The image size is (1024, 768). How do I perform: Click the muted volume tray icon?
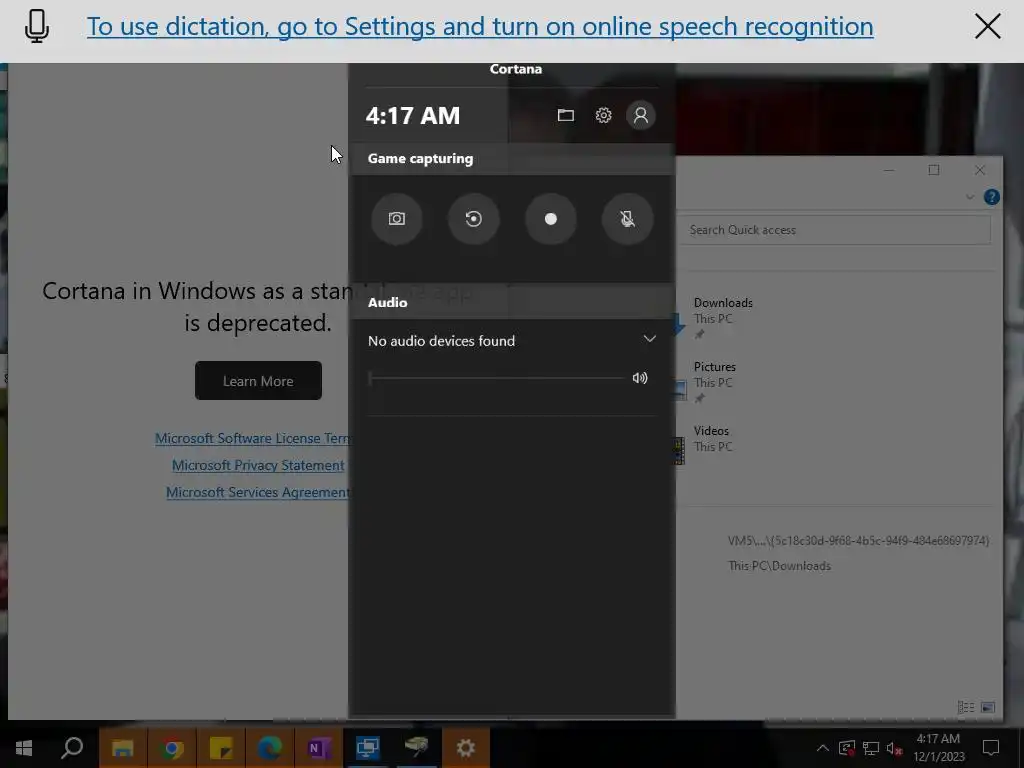click(894, 748)
